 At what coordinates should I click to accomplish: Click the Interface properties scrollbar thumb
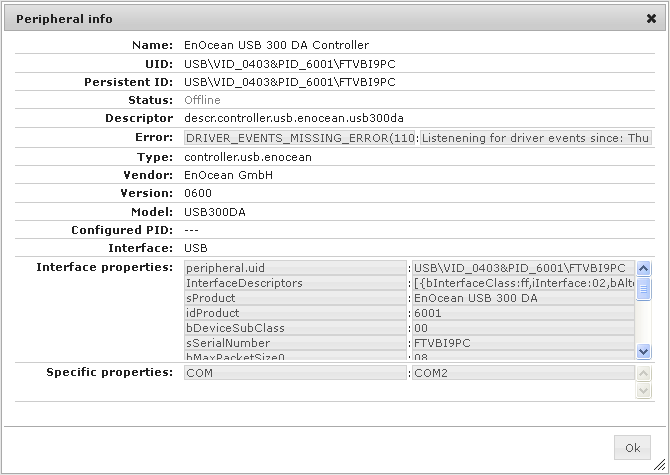point(644,289)
